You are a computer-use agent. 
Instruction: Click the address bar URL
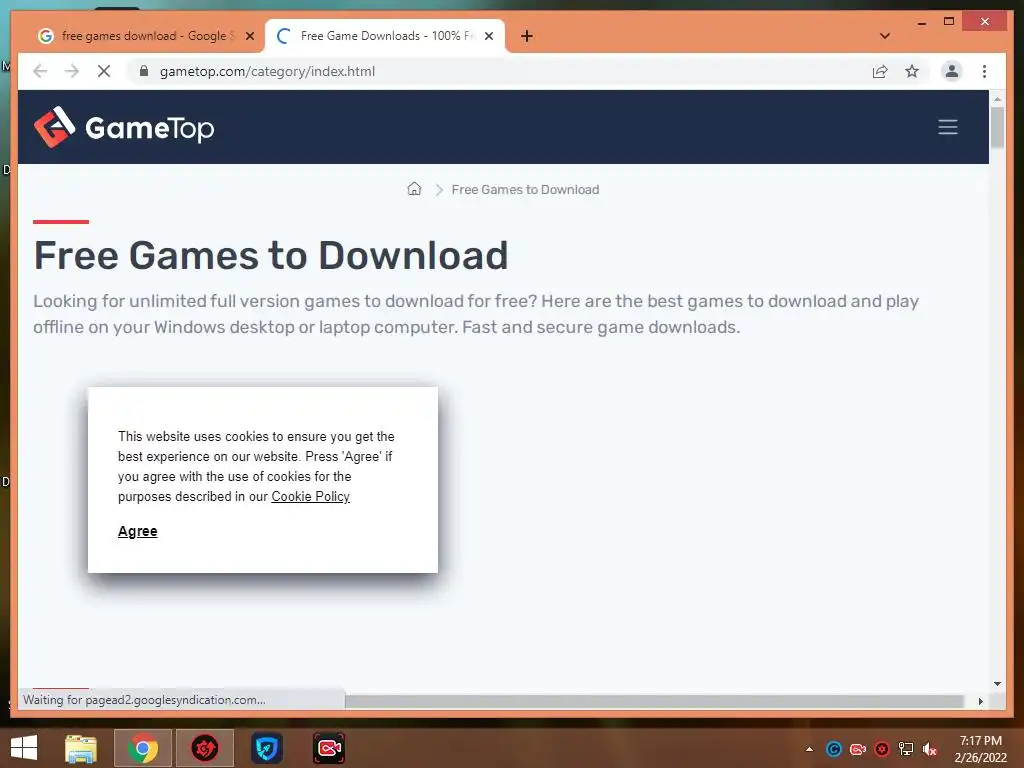267,71
